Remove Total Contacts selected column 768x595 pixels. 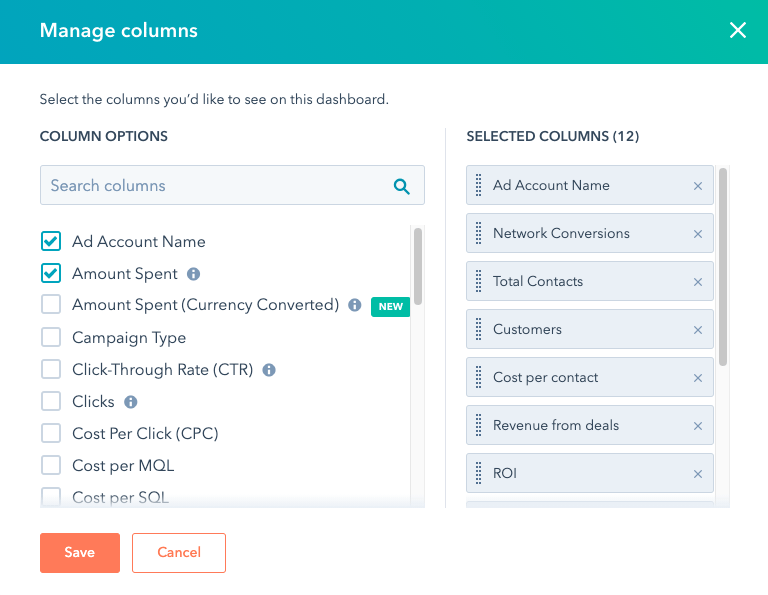698,282
